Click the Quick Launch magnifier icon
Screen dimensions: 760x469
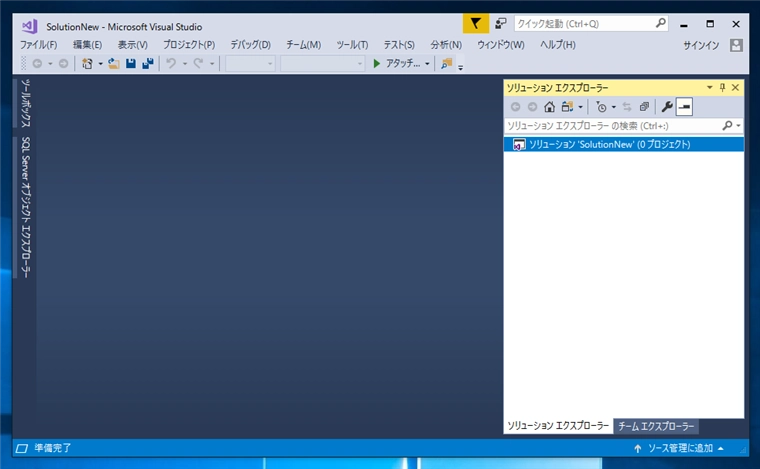coord(661,23)
